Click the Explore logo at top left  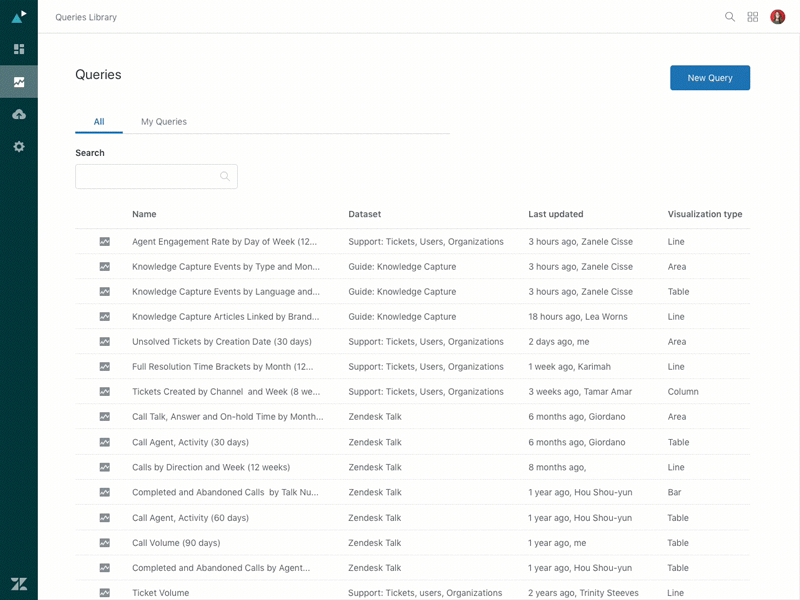point(19,15)
